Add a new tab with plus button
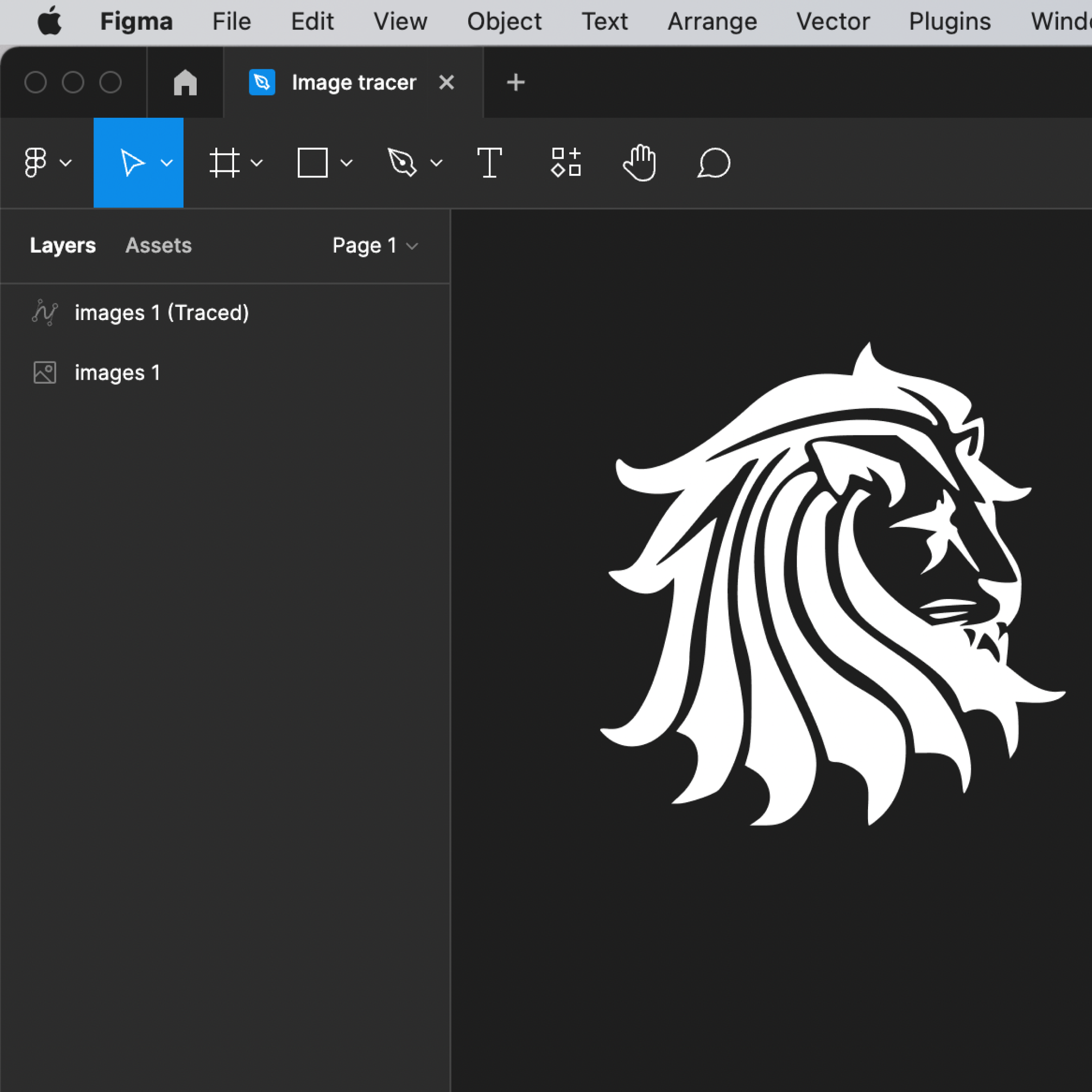This screenshot has width=1092, height=1092. (x=516, y=82)
